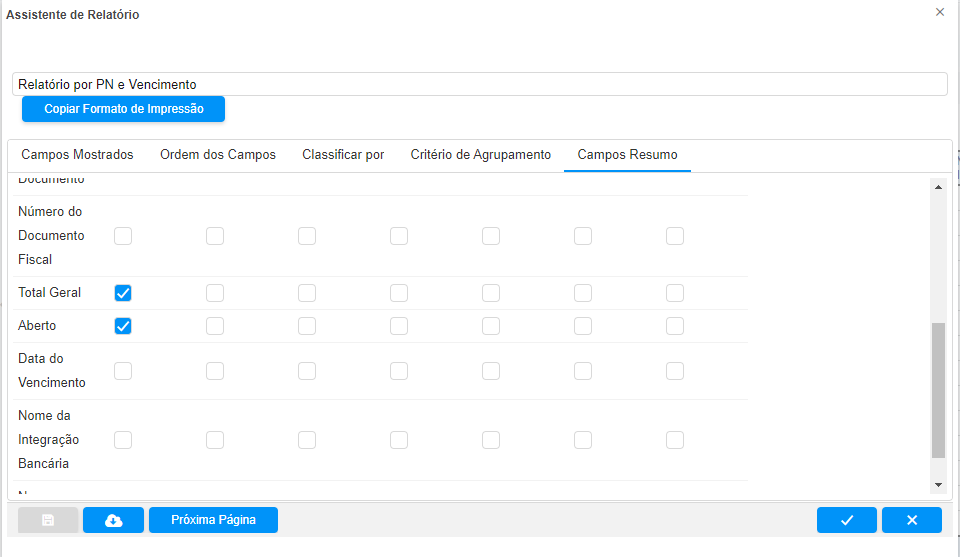Click the report name input field
This screenshot has width=960, height=557.
(x=480, y=85)
